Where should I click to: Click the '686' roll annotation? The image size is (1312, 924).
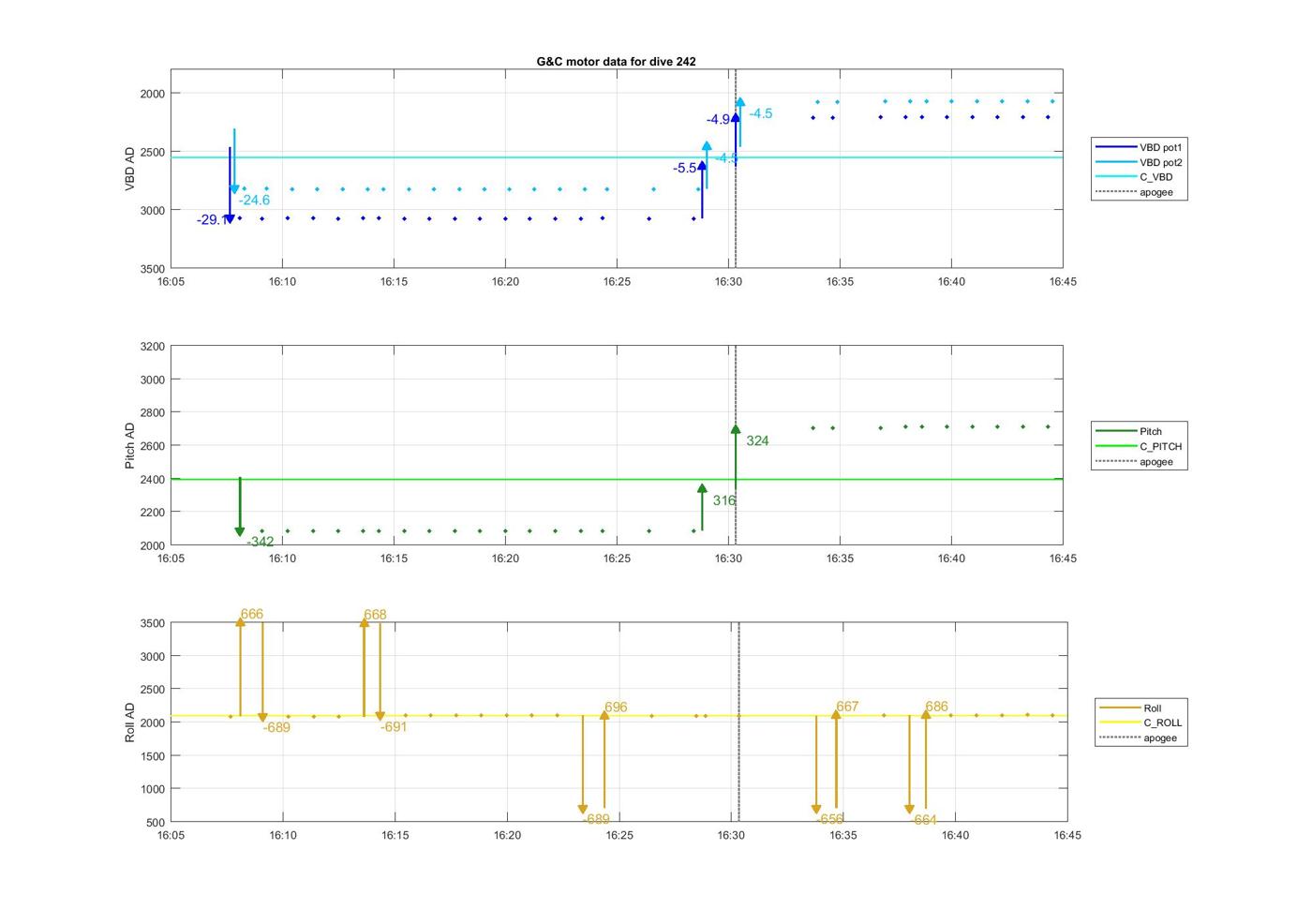(936, 707)
